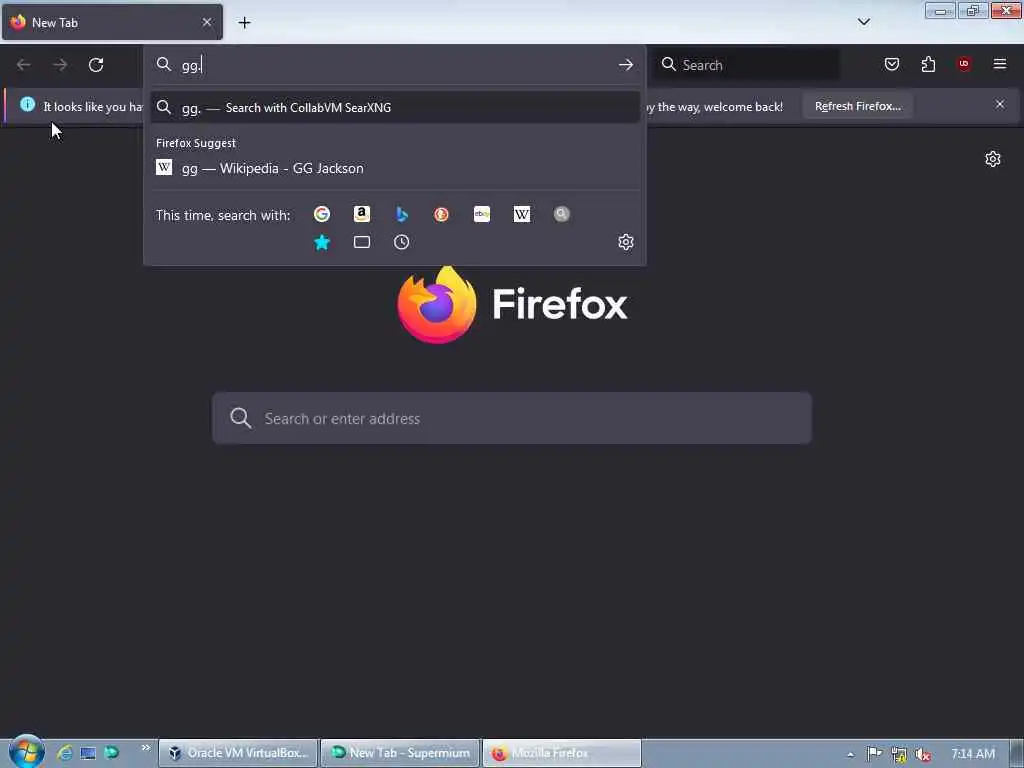This screenshot has width=1024, height=768.
Task: Open a new tab with plus button
Action: (x=244, y=23)
